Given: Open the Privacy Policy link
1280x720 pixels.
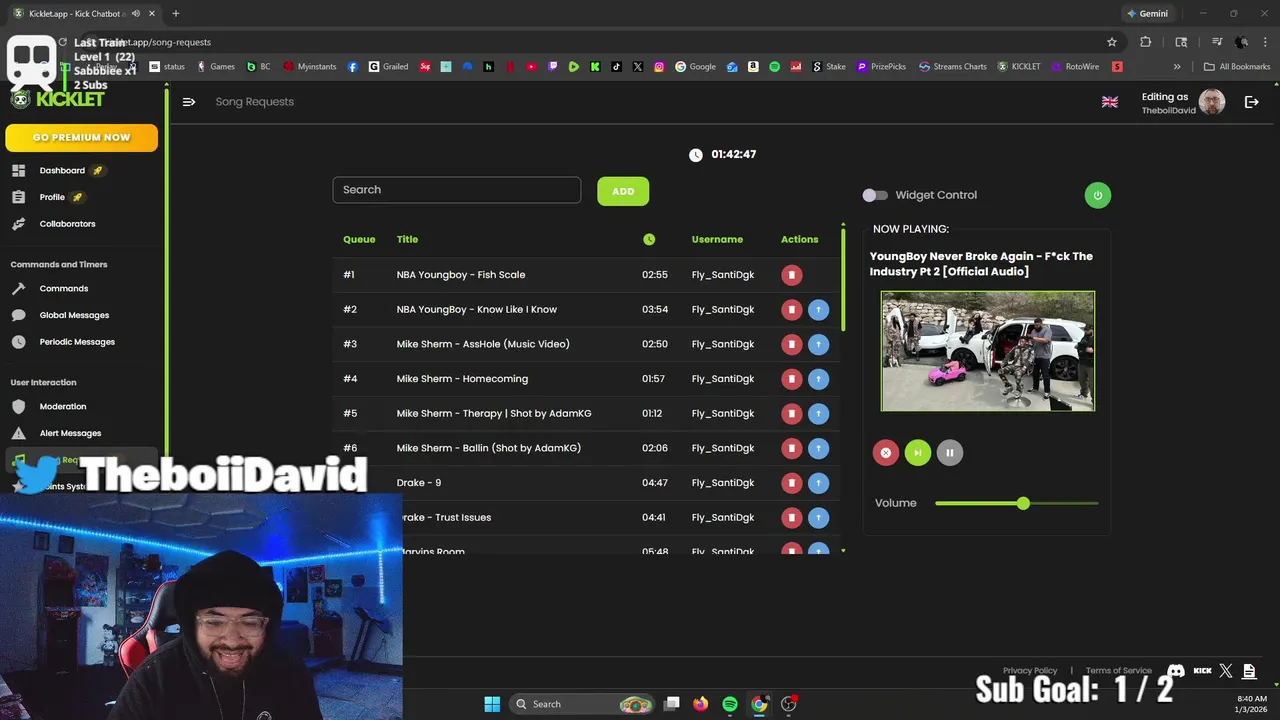Looking at the screenshot, I should 1030,671.
